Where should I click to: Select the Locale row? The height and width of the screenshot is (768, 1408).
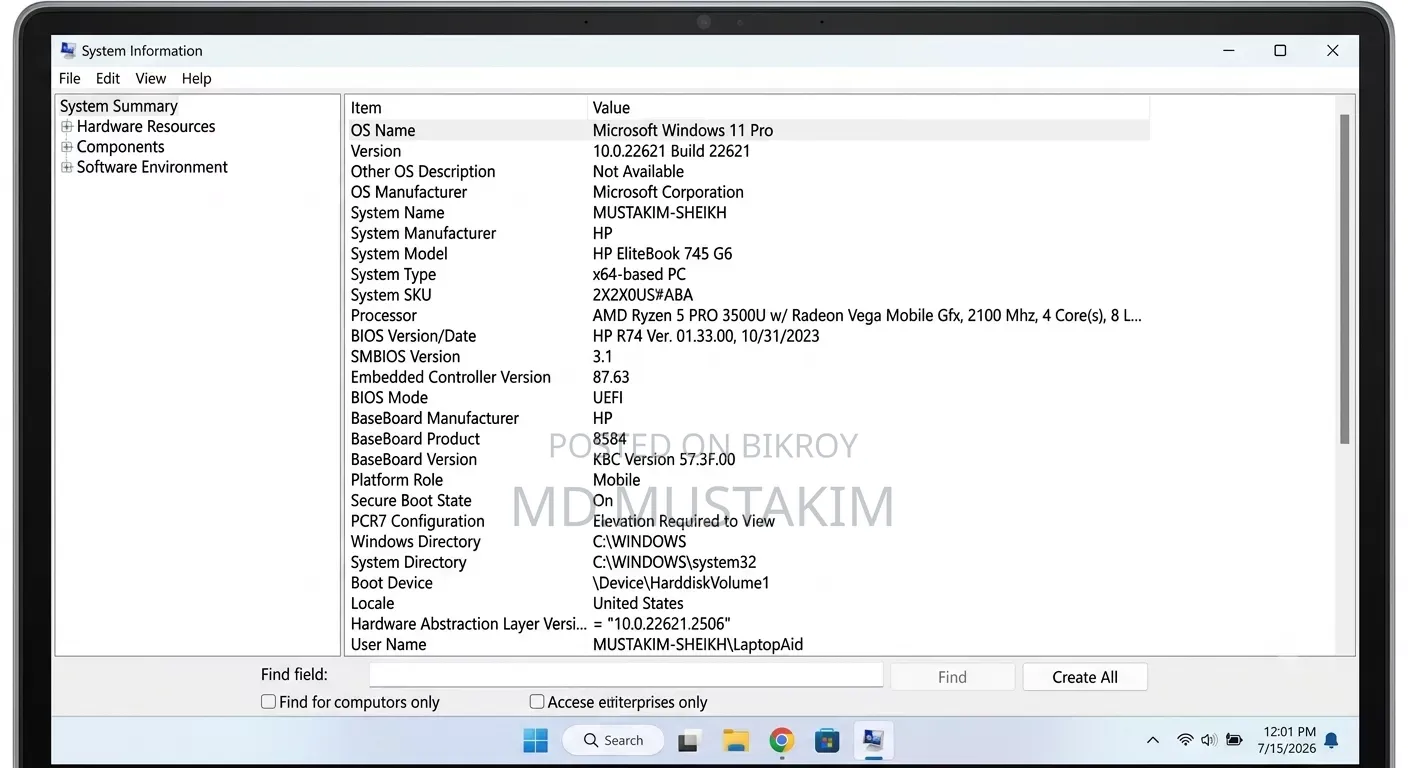click(x=747, y=604)
